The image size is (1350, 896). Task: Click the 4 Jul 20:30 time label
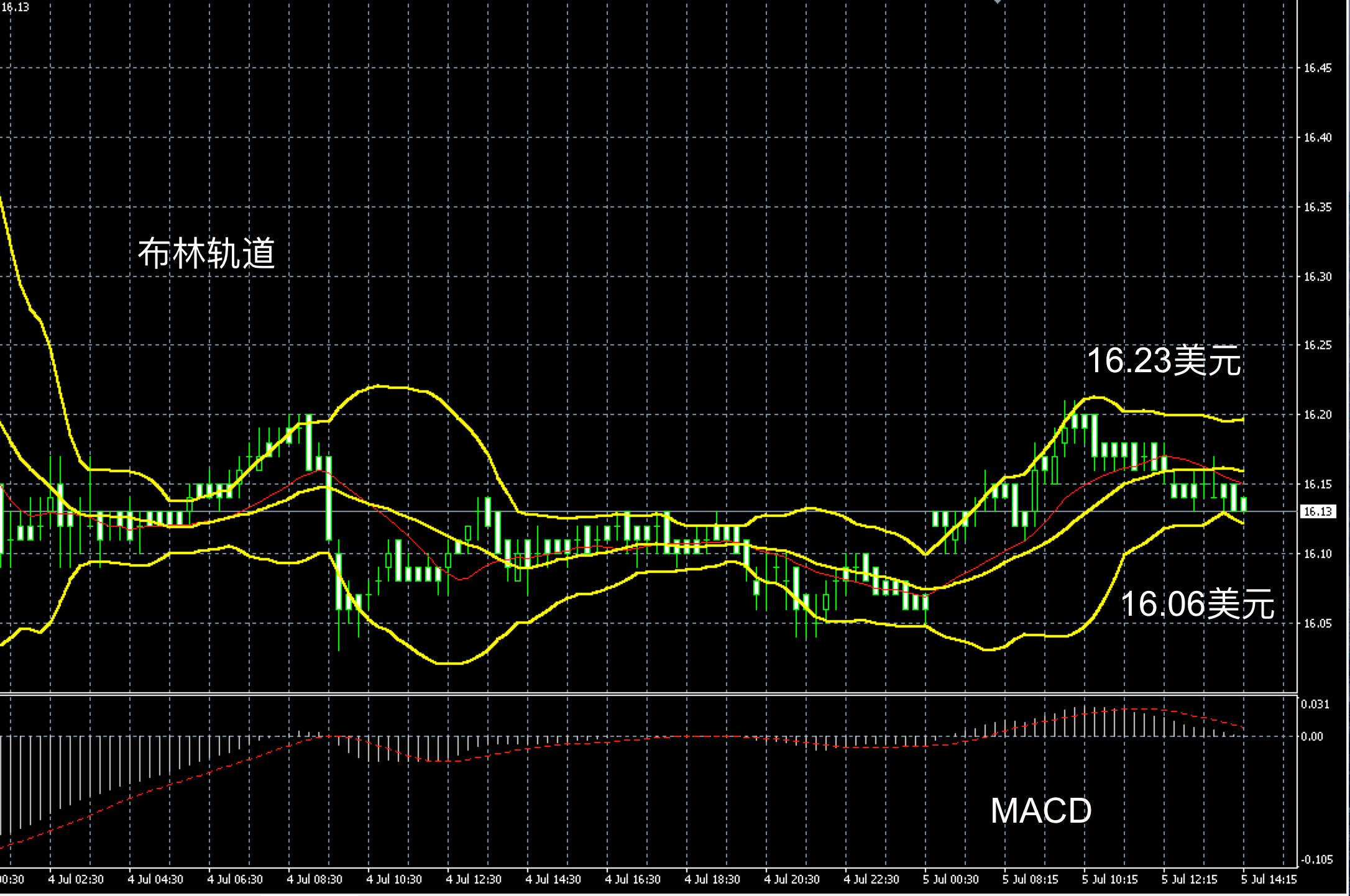(x=792, y=880)
